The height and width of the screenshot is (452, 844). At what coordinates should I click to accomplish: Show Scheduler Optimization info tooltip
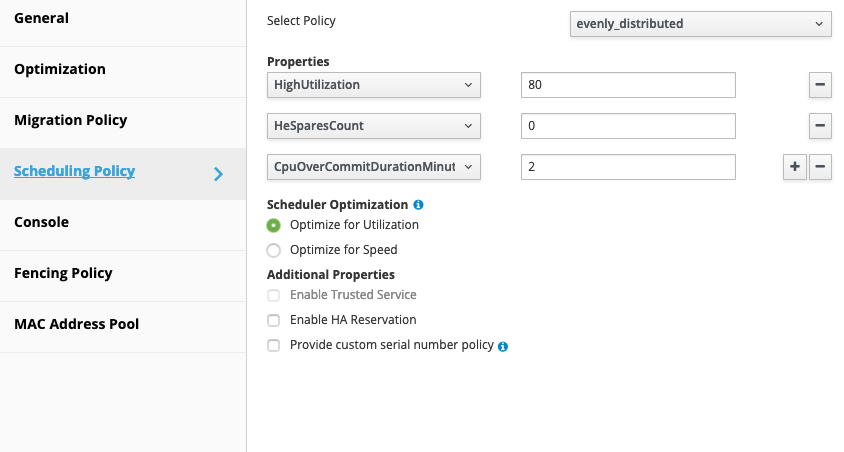coord(418,205)
